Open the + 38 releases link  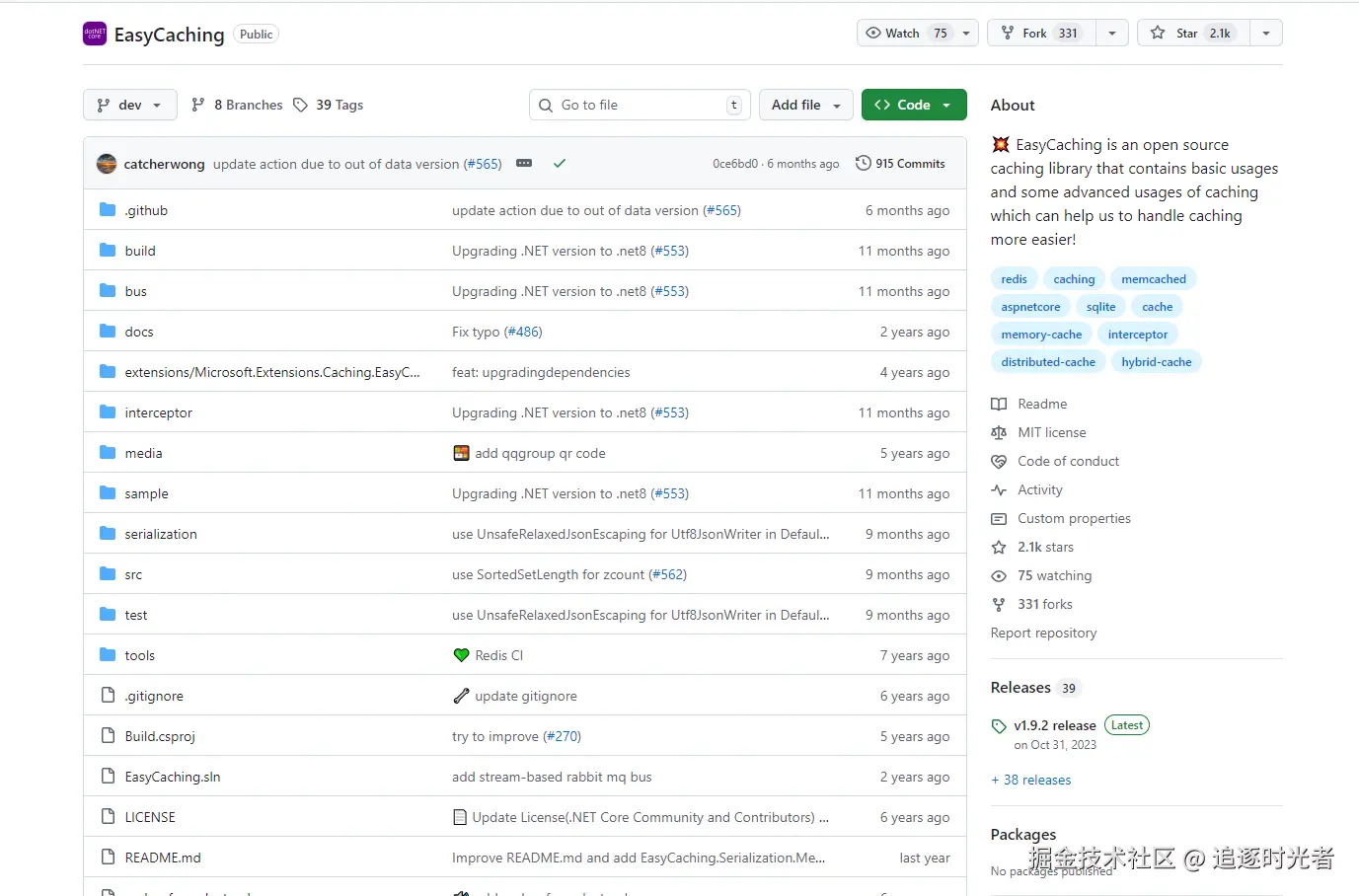click(1031, 780)
